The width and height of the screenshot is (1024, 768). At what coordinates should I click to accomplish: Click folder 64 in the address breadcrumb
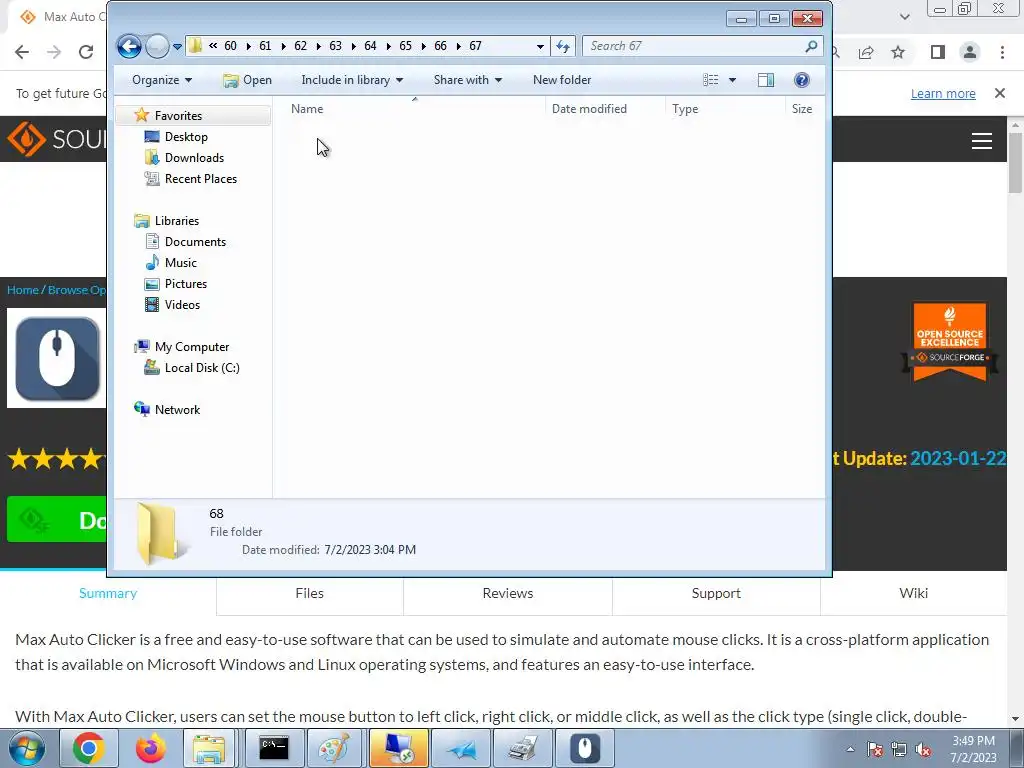(370, 46)
